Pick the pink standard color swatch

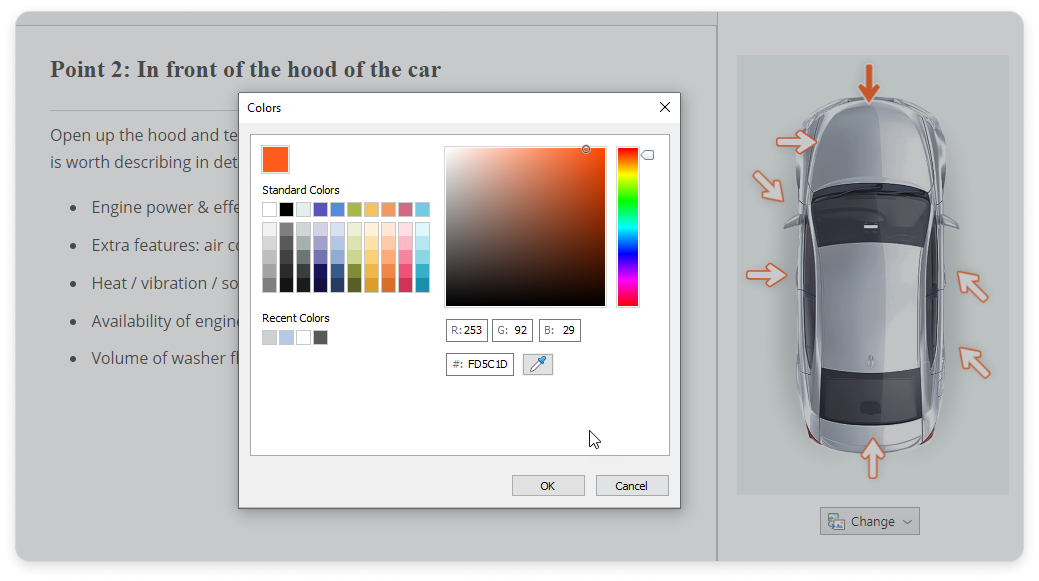405,209
